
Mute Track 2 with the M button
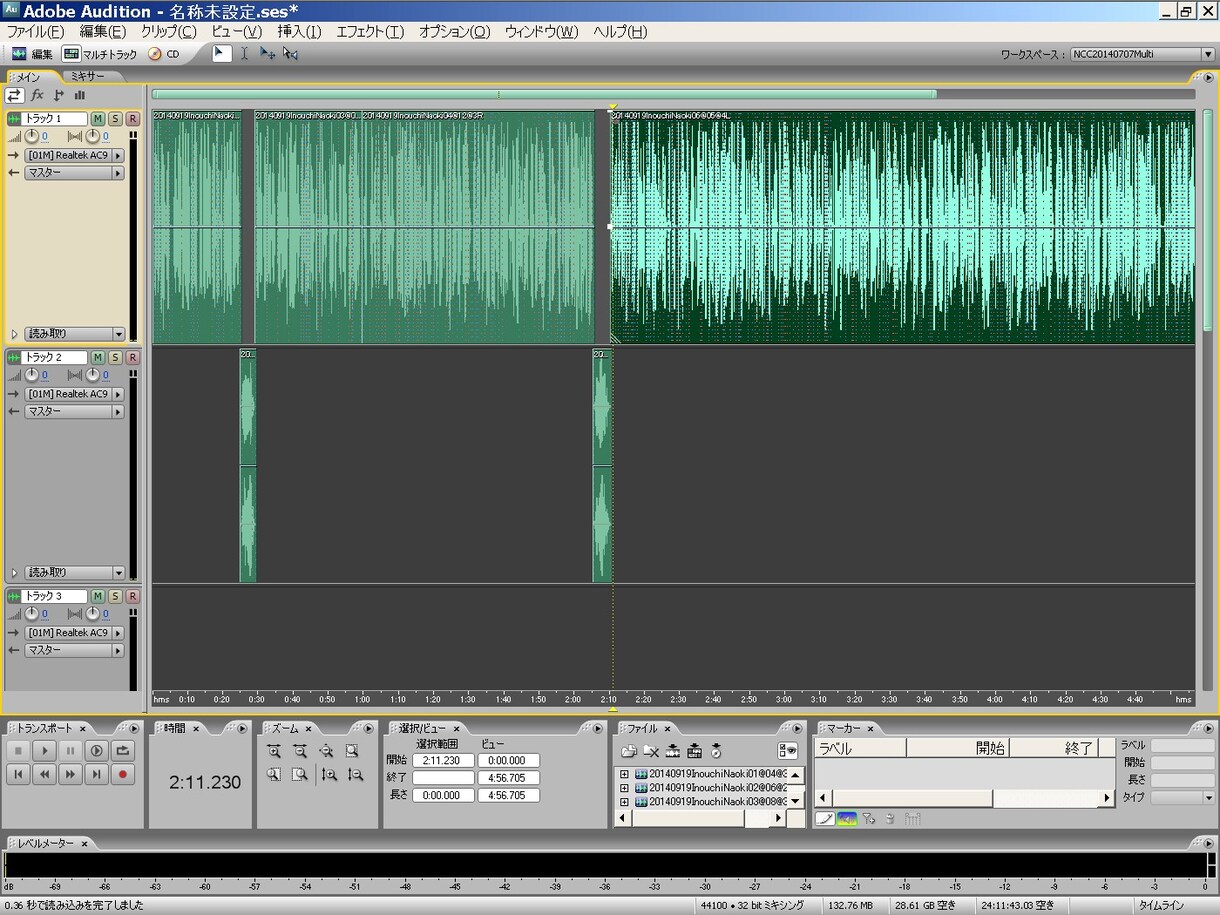click(98, 358)
